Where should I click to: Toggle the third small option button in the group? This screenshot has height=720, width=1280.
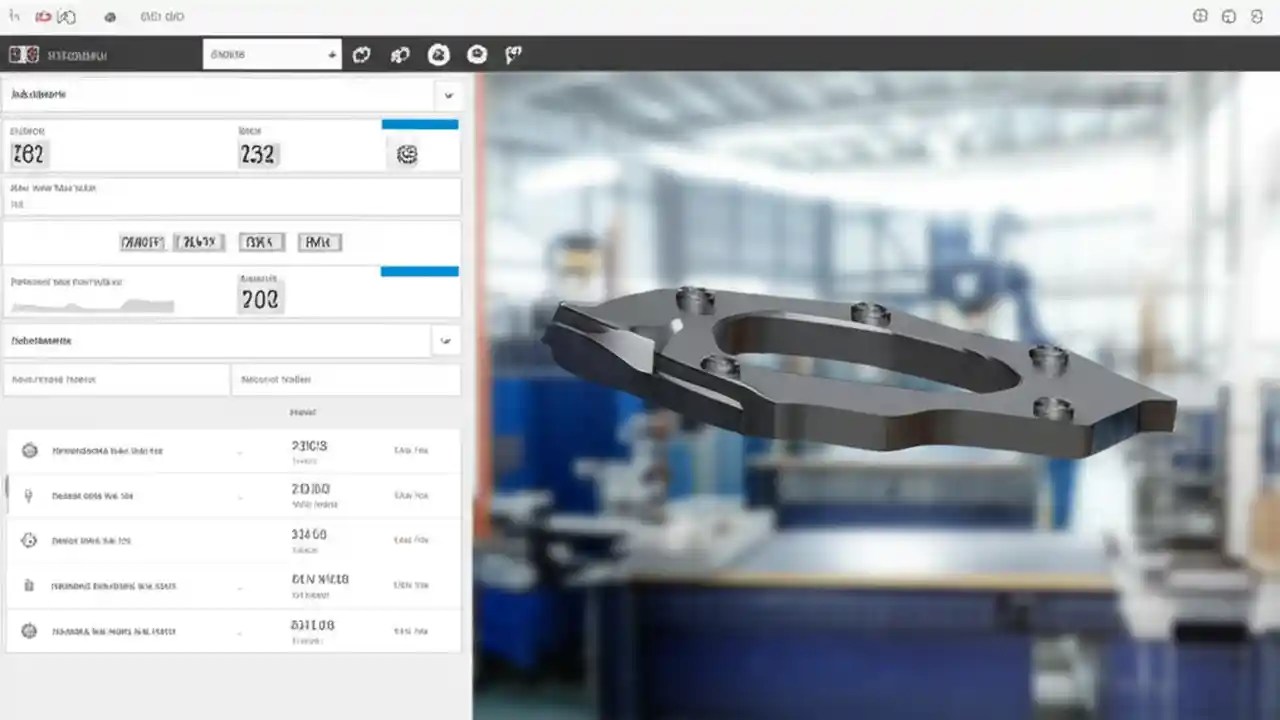tap(262, 241)
